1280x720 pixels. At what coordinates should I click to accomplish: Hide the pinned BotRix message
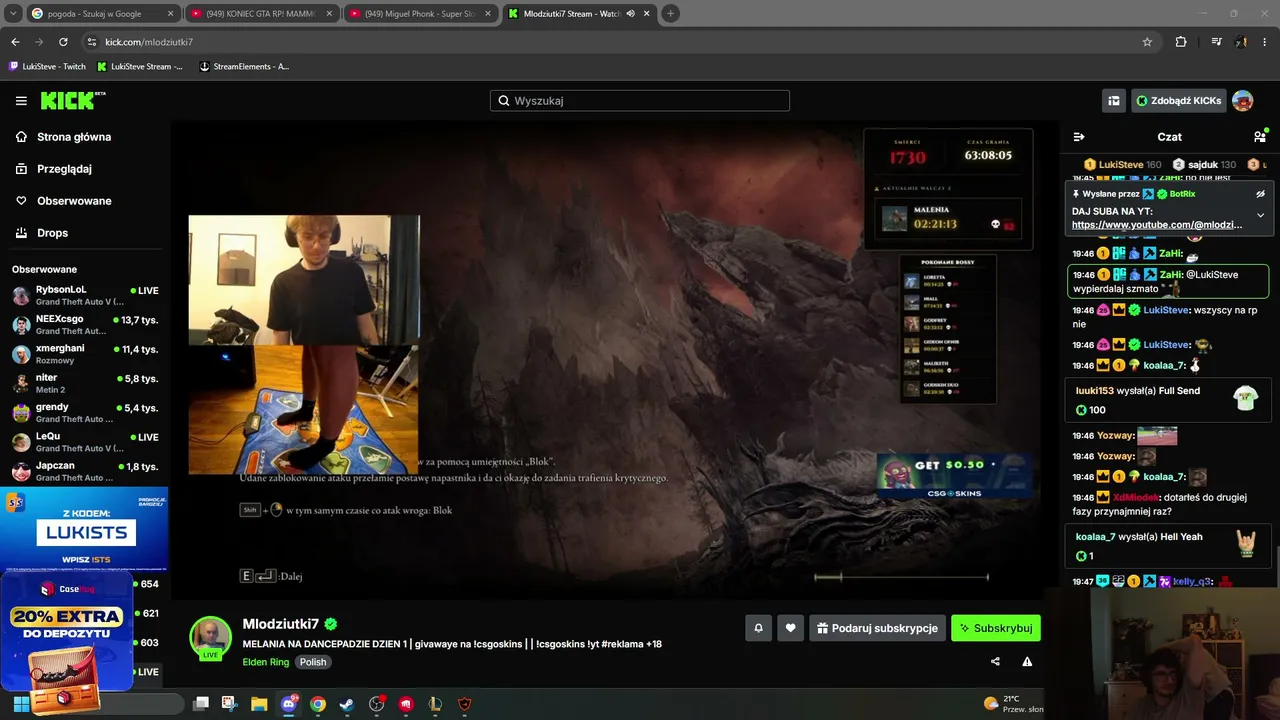point(1260,194)
